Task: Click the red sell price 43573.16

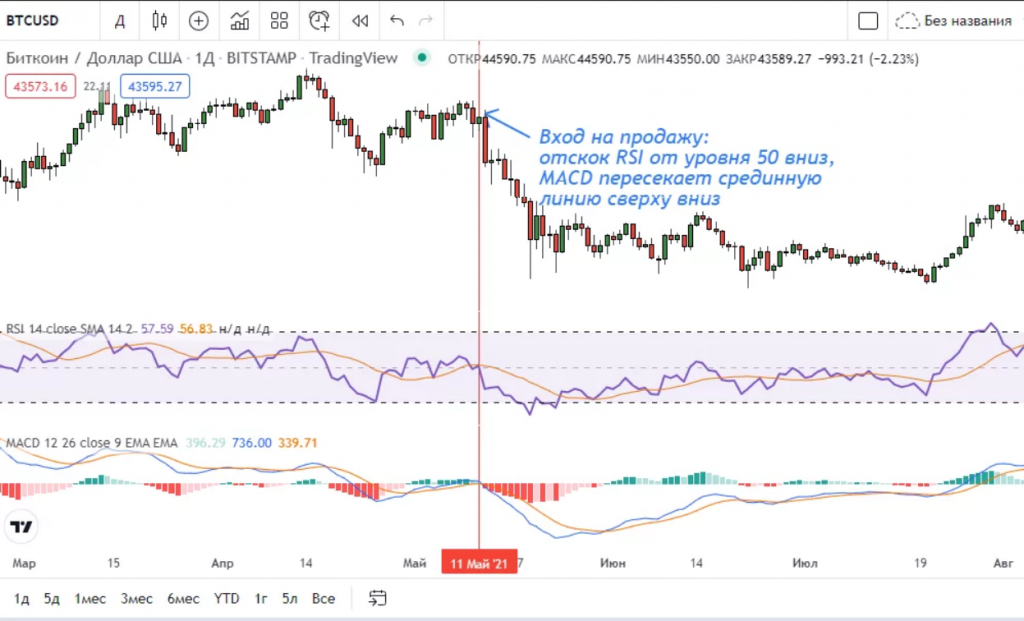Action: pyautogui.click(x=40, y=86)
